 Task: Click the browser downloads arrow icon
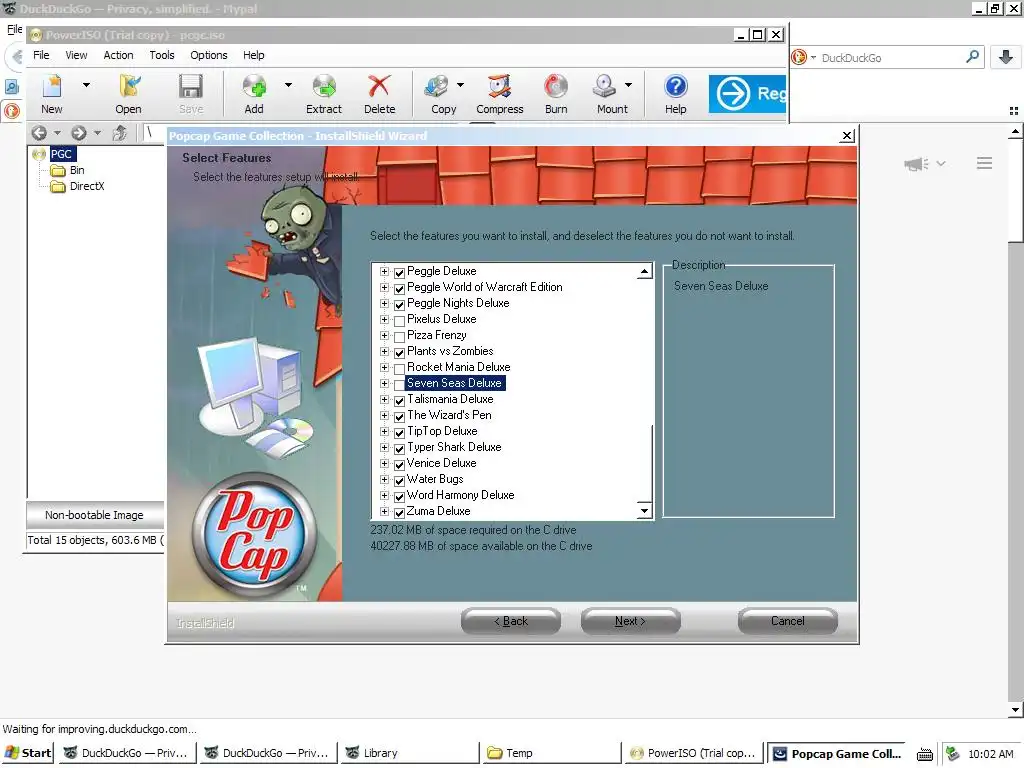1006,57
